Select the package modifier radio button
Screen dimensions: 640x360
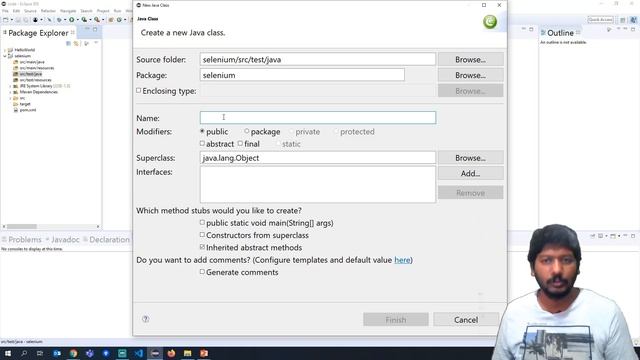click(x=247, y=131)
